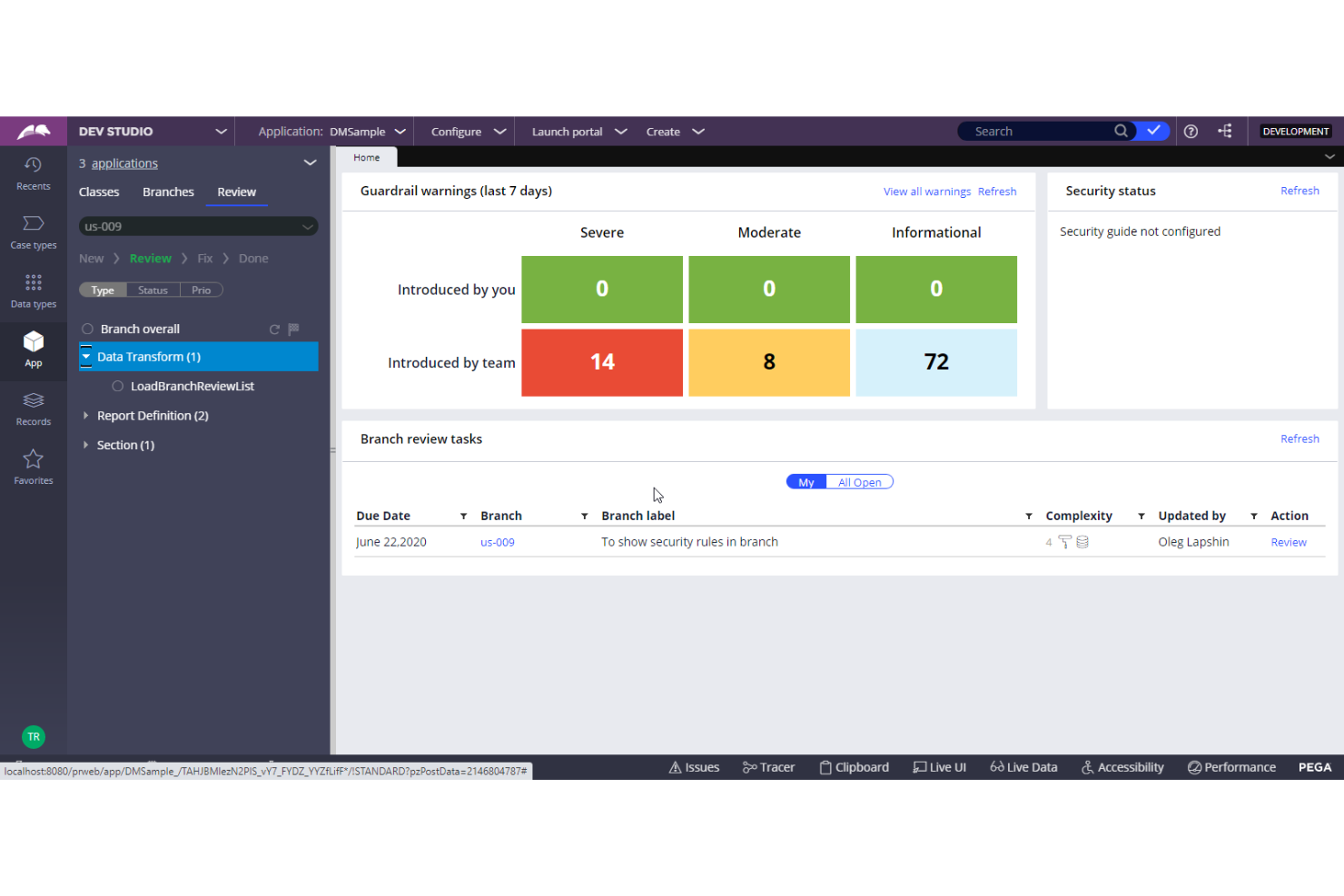Switch branch review tasks to All Open
This screenshot has width=1344, height=896.
point(859,482)
